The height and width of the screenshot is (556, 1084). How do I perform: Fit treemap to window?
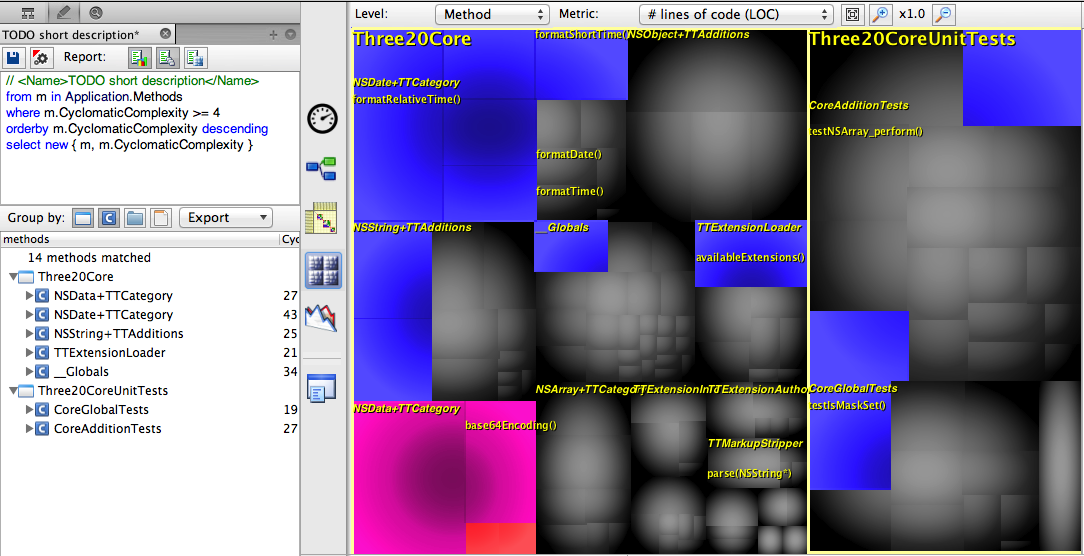[x=852, y=14]
